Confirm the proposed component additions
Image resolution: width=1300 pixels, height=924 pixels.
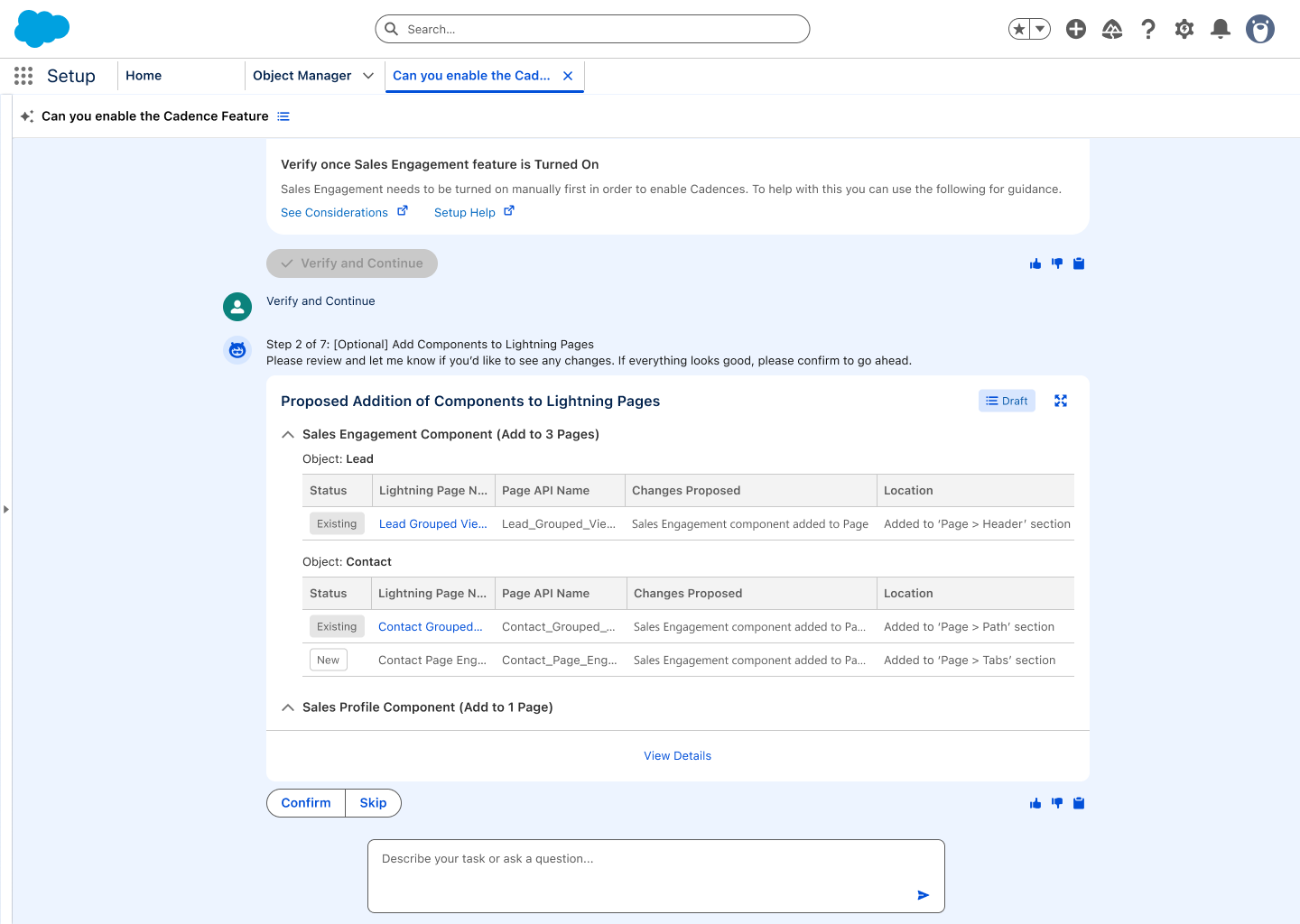pyautogui.click(x=306, y=803)
